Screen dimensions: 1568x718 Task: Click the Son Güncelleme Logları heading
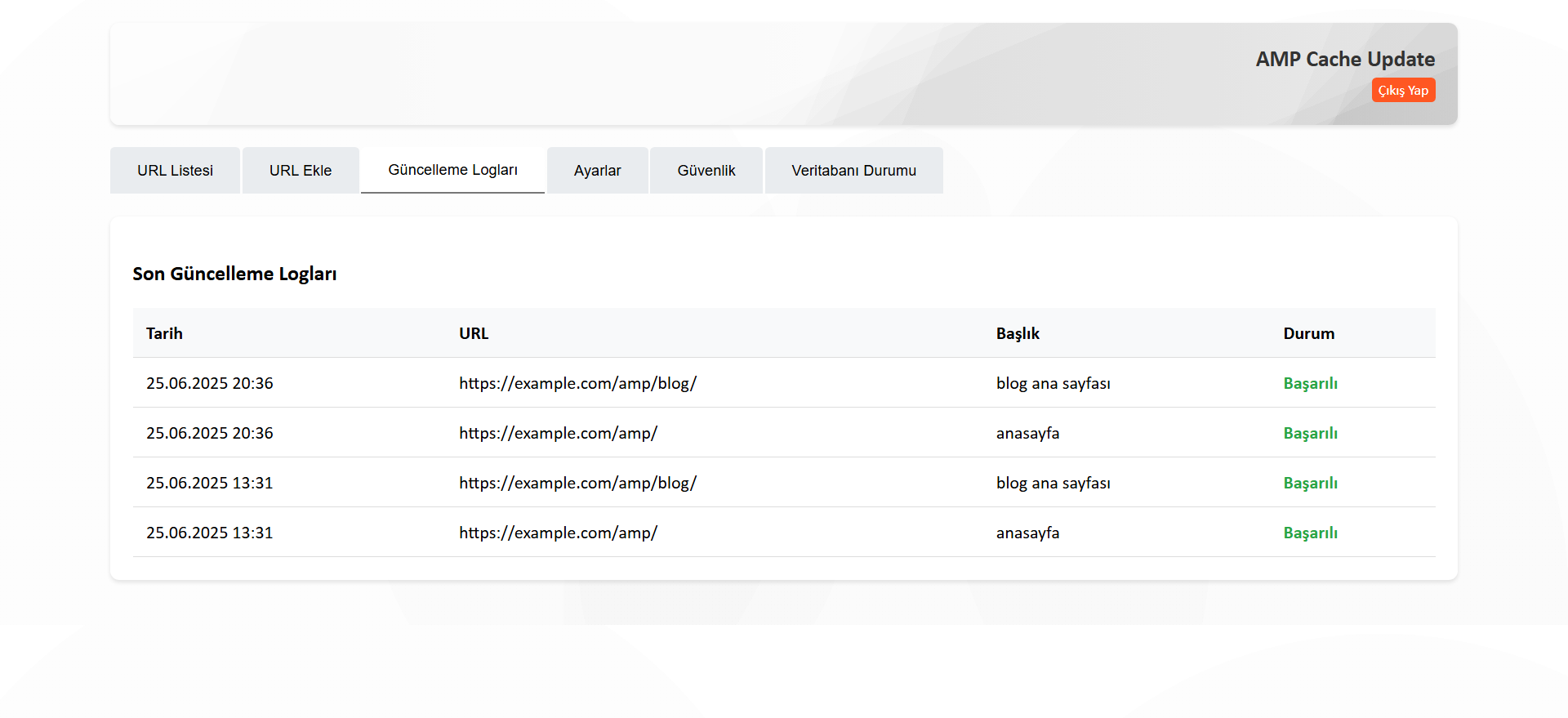coord(234,274)
